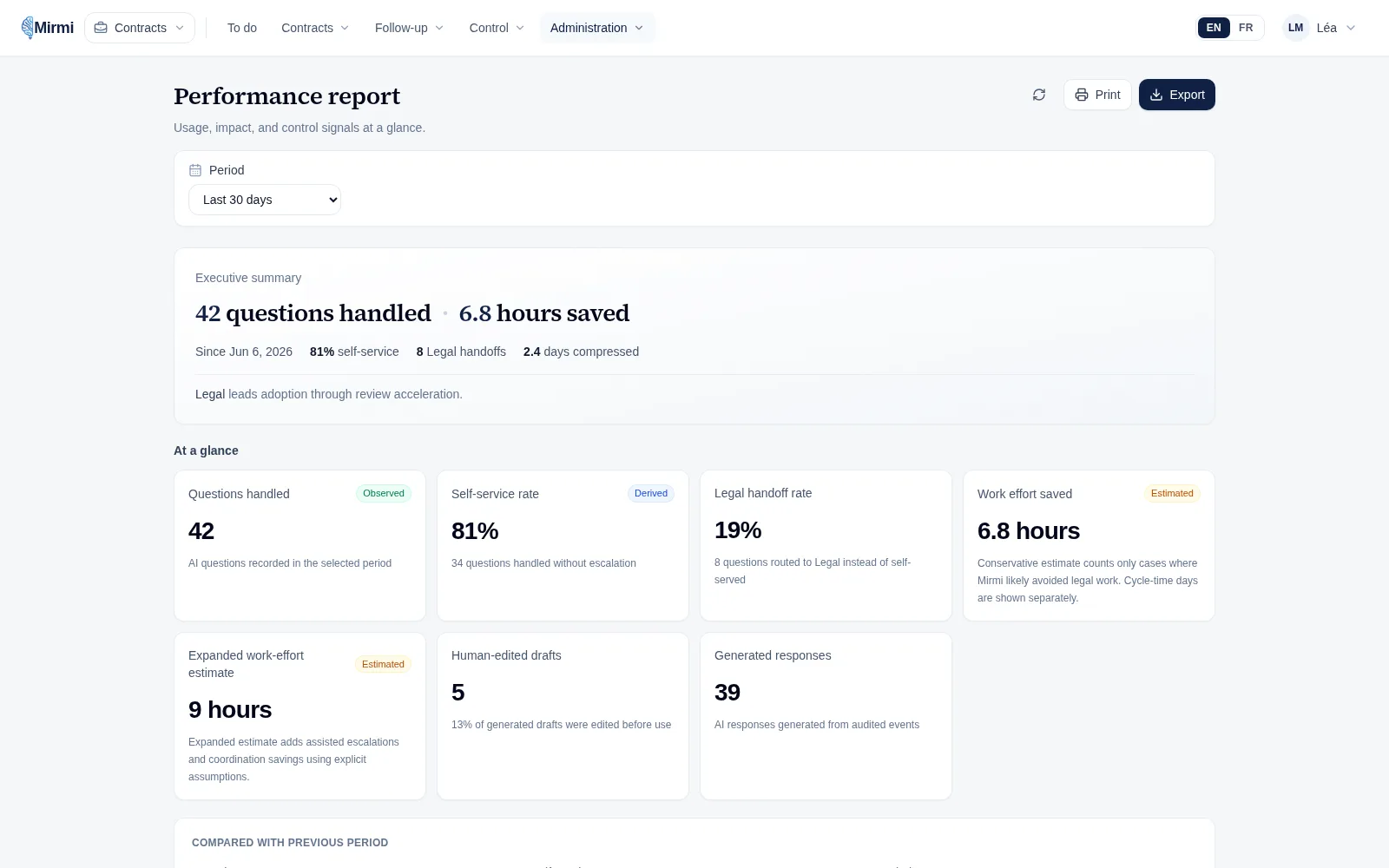
Task: Expand the Control navigation menu
Action: (497, 28)
